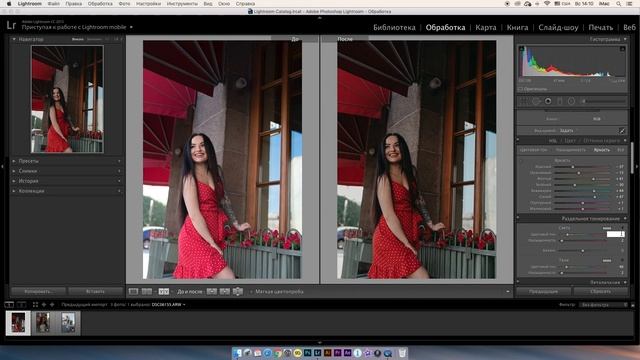Screen dimensions: 640x360
Task: Collapse the Гистограмма panel triangle
Action: click(625, 39)
